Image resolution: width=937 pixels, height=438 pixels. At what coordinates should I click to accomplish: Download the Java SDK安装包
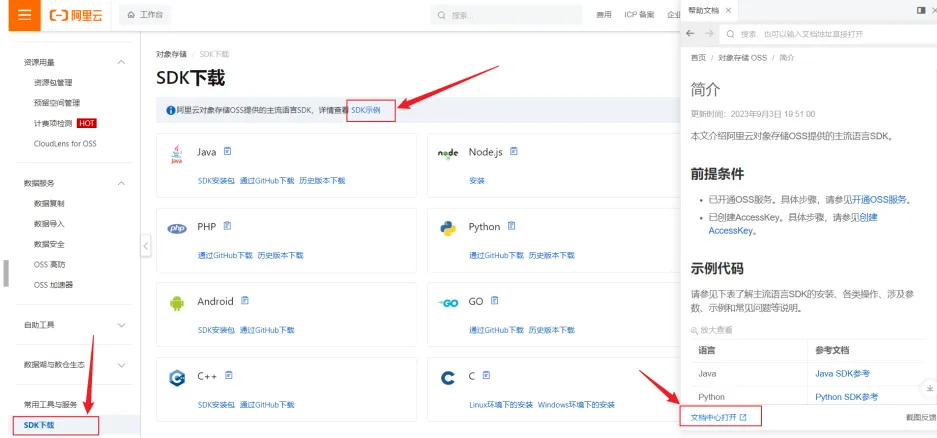coord(216,180)
